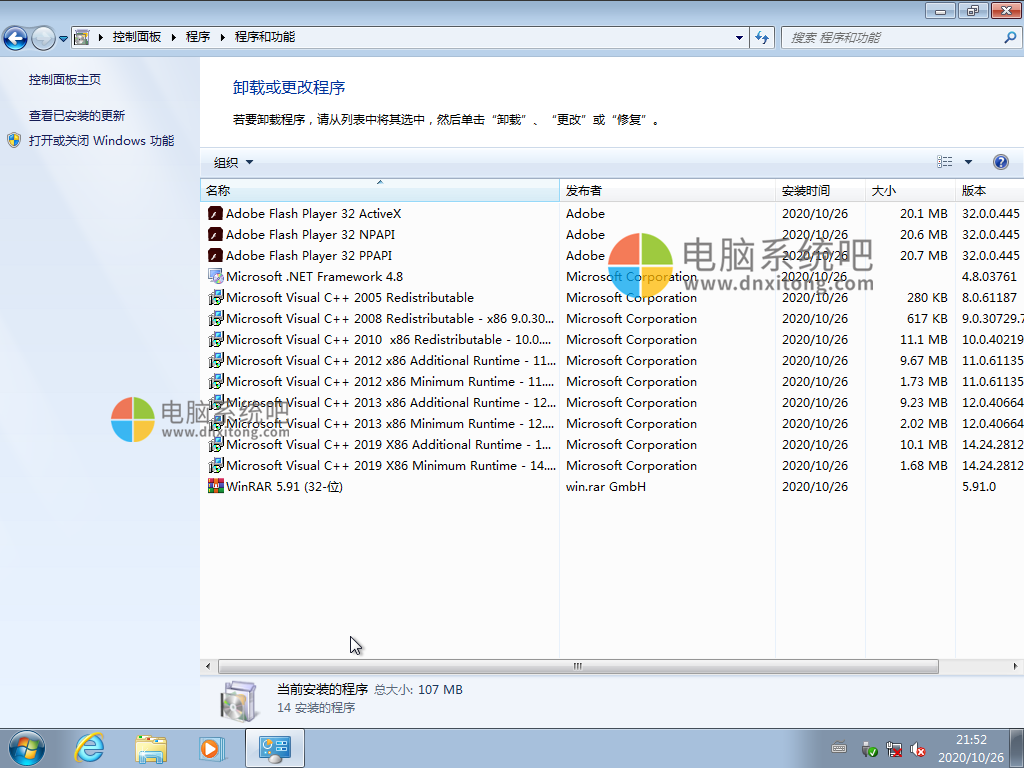Viewport: 1024px width, 768px height.
Task: Click the refresh icon beside the address bar
Action: pyautogui.click(x=761, y=37)
